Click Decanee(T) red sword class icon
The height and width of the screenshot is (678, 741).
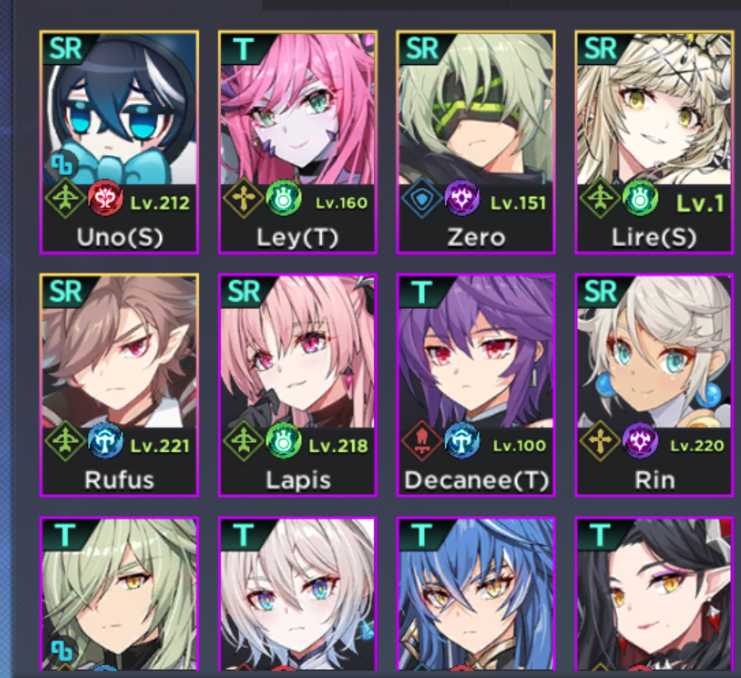click(x=421, y=440)
